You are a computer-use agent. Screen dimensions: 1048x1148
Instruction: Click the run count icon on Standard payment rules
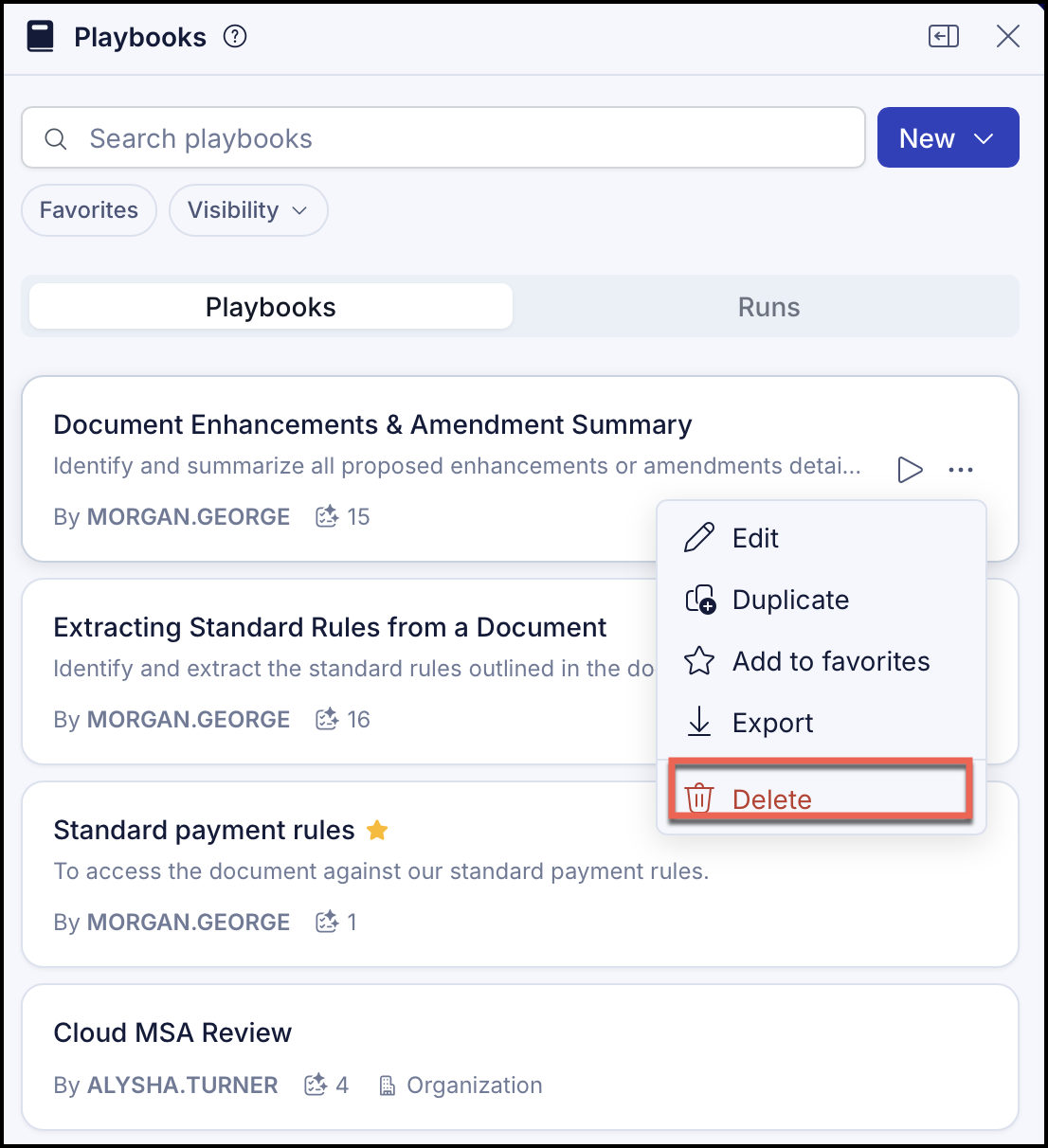pyautogui.click(x=327, y=922)
